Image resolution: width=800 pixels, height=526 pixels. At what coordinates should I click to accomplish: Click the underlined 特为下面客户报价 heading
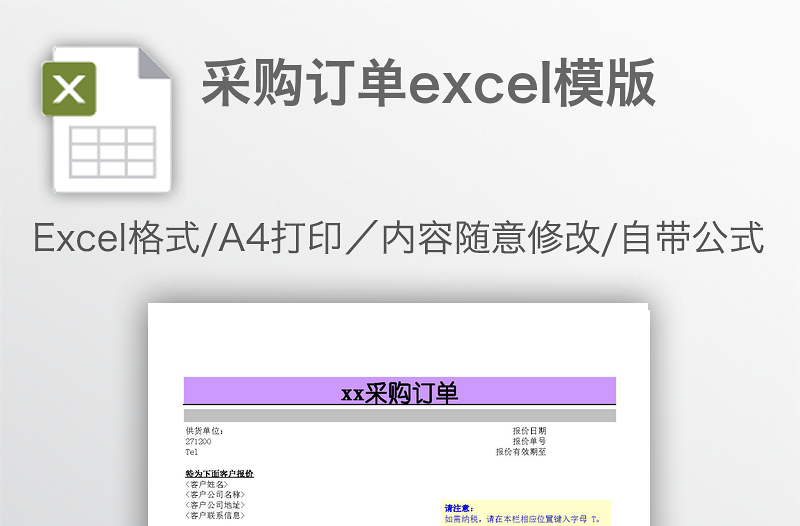219,473
